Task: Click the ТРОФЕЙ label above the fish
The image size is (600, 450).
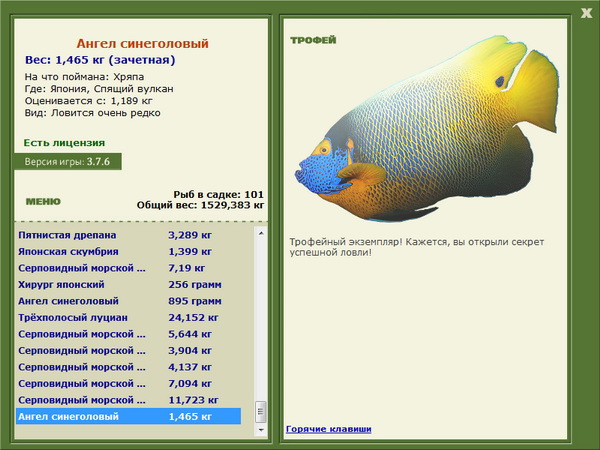Action: click(313, 40)
